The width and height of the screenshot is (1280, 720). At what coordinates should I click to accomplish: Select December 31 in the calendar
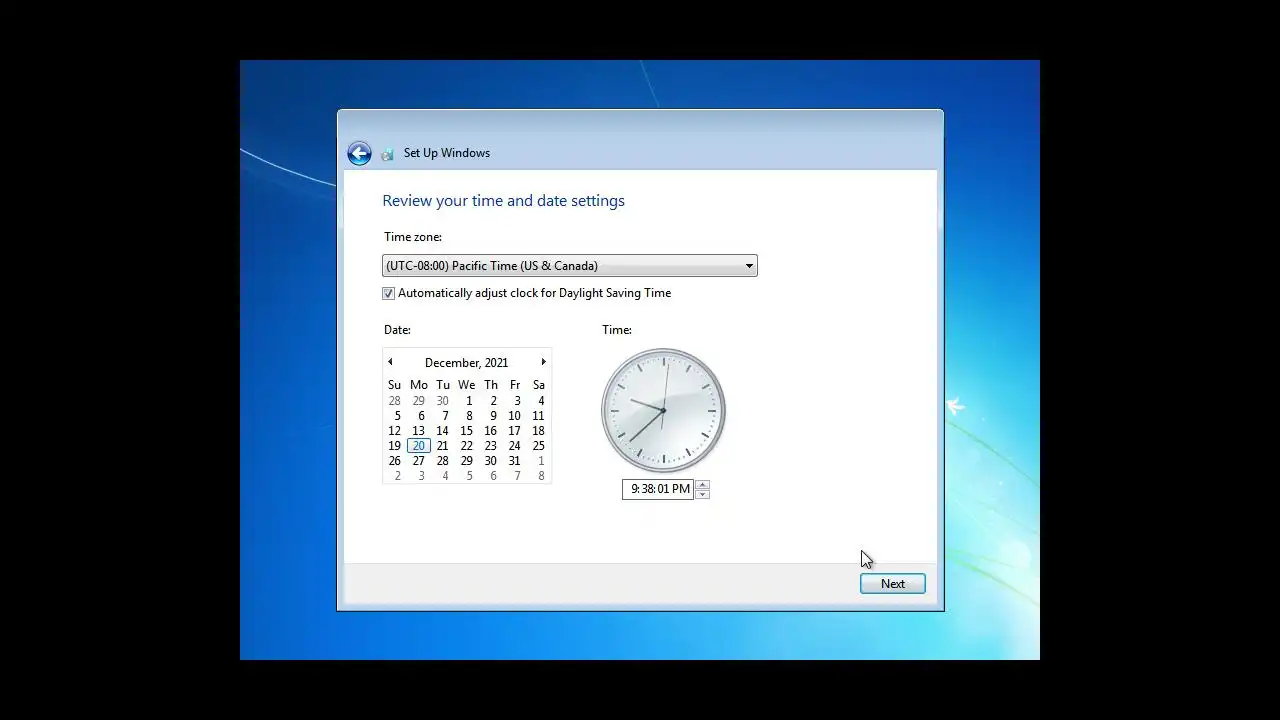point(514,461)
